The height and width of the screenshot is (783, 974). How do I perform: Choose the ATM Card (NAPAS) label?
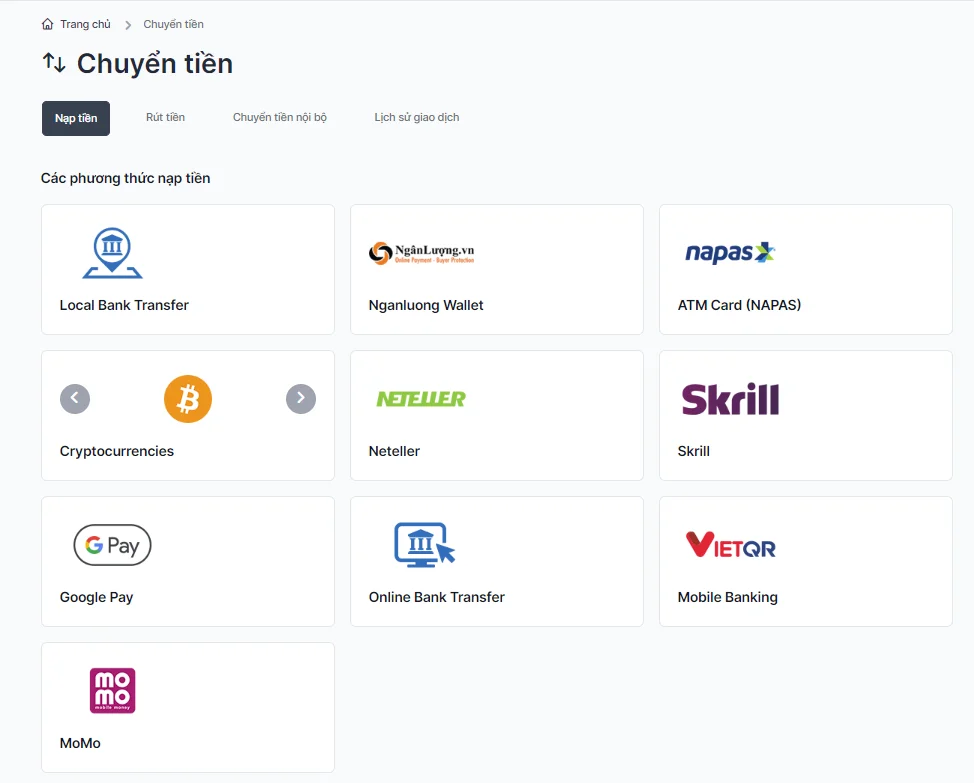[x=739, y=305]
